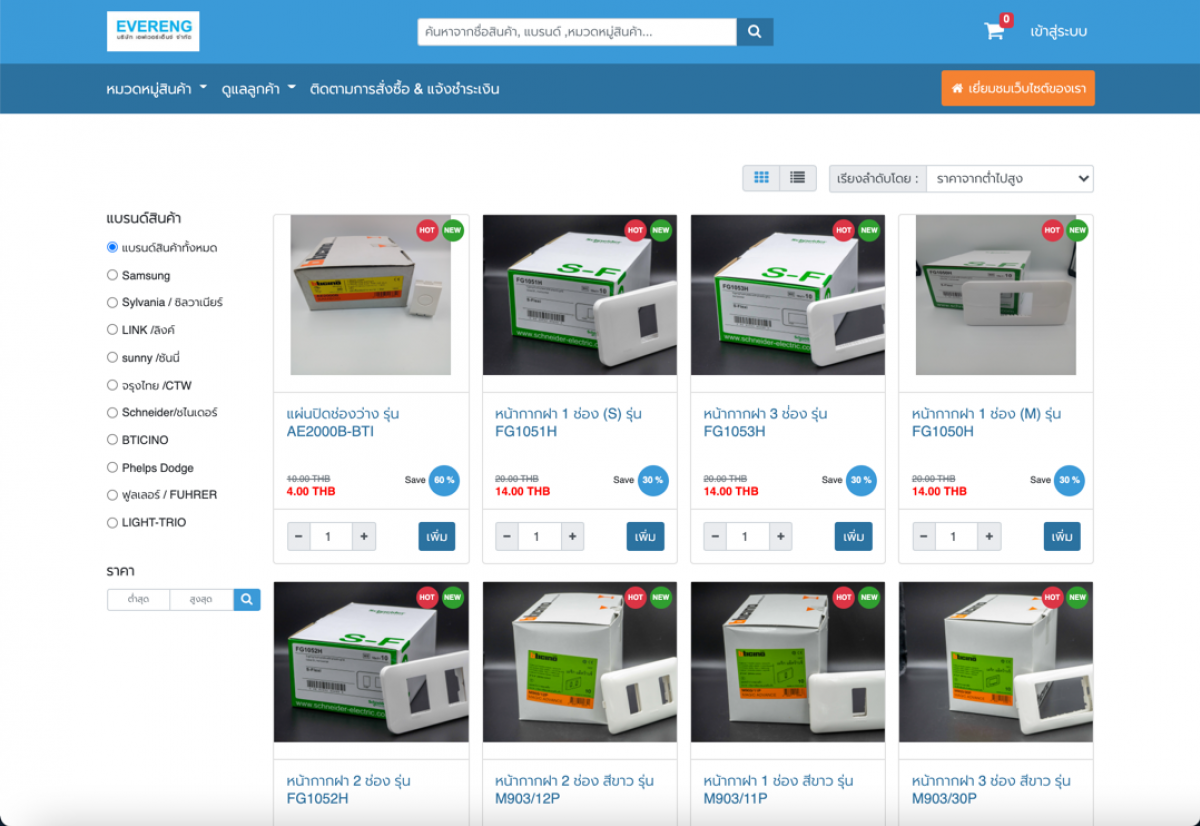Open product link M903/30P
1200x826 pixels.
pos(991,790)
